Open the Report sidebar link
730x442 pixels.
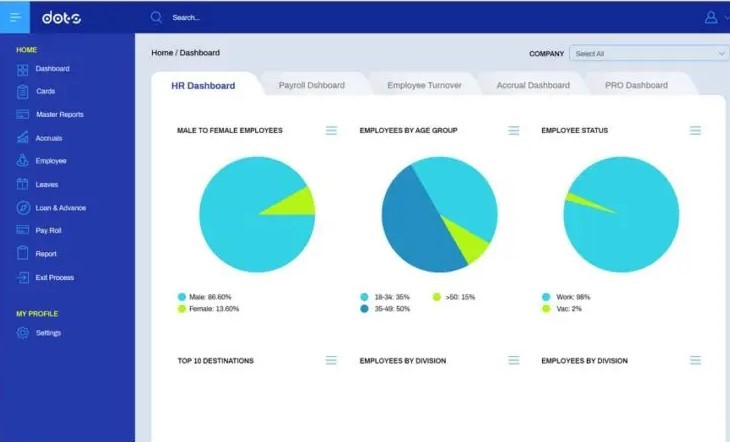pyautogui.click(x=46, y=254)
